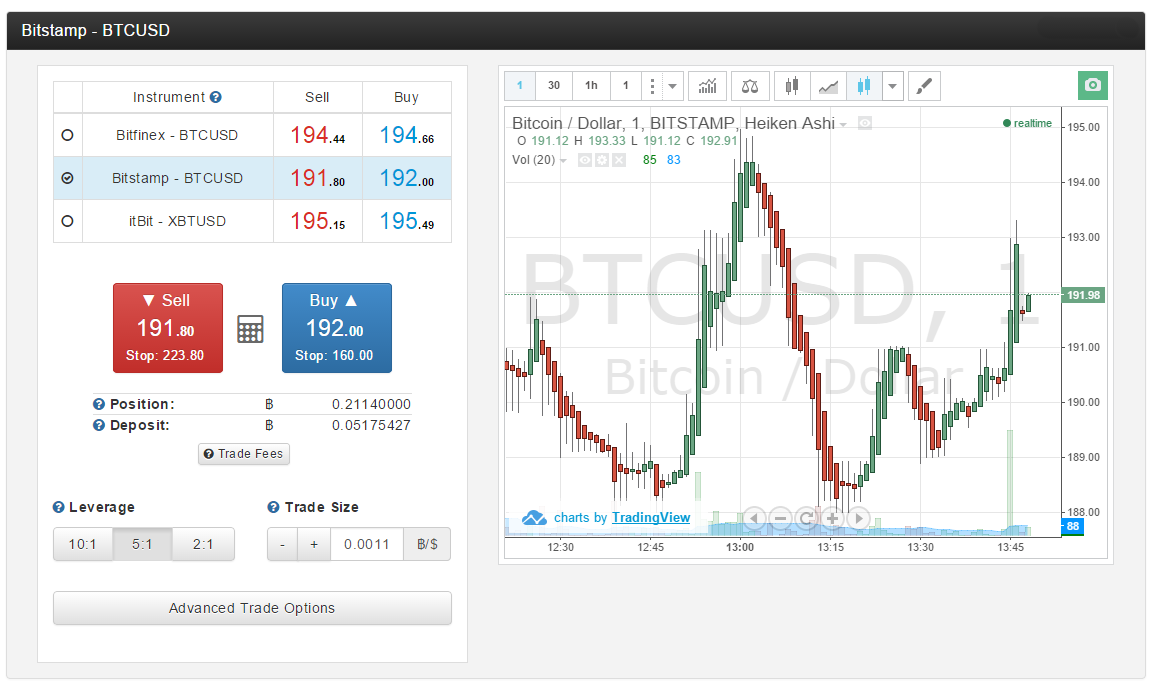This screenshot has width=1161, height=692.
Task: Zoom in the chart with plus control
Action: click(x=832, y=518)
